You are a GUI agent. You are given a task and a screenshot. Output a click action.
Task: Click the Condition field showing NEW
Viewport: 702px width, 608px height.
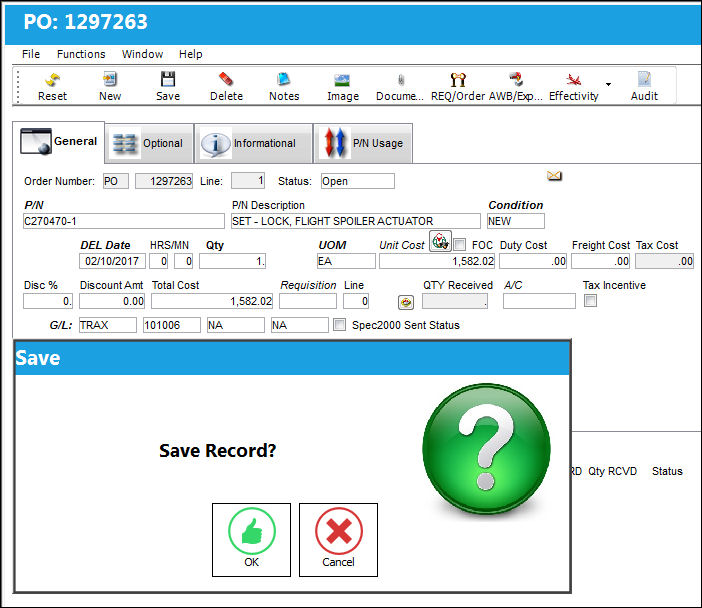[516, 221]
